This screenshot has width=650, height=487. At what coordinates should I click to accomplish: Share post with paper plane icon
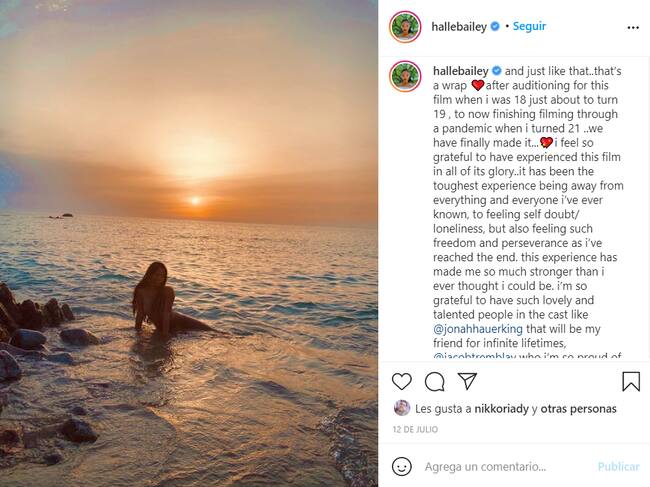(467, 381)
